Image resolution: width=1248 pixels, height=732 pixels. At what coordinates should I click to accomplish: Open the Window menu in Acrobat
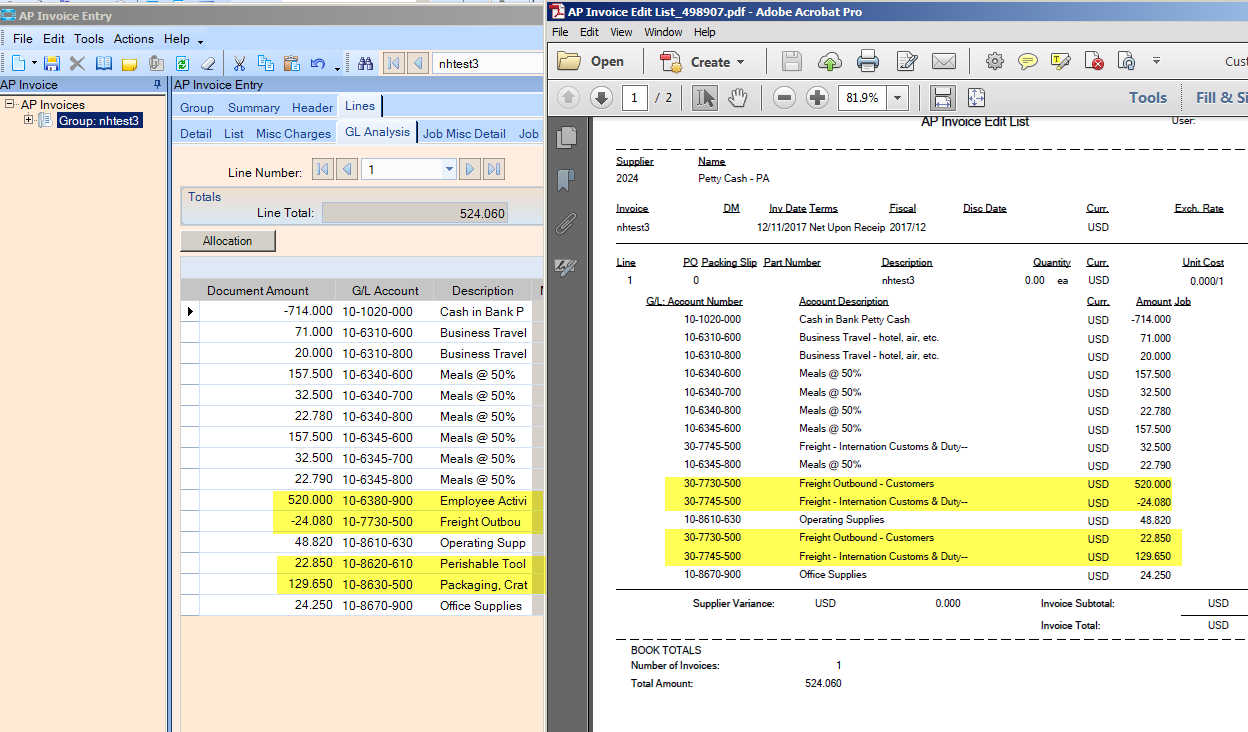pos(663,32)
